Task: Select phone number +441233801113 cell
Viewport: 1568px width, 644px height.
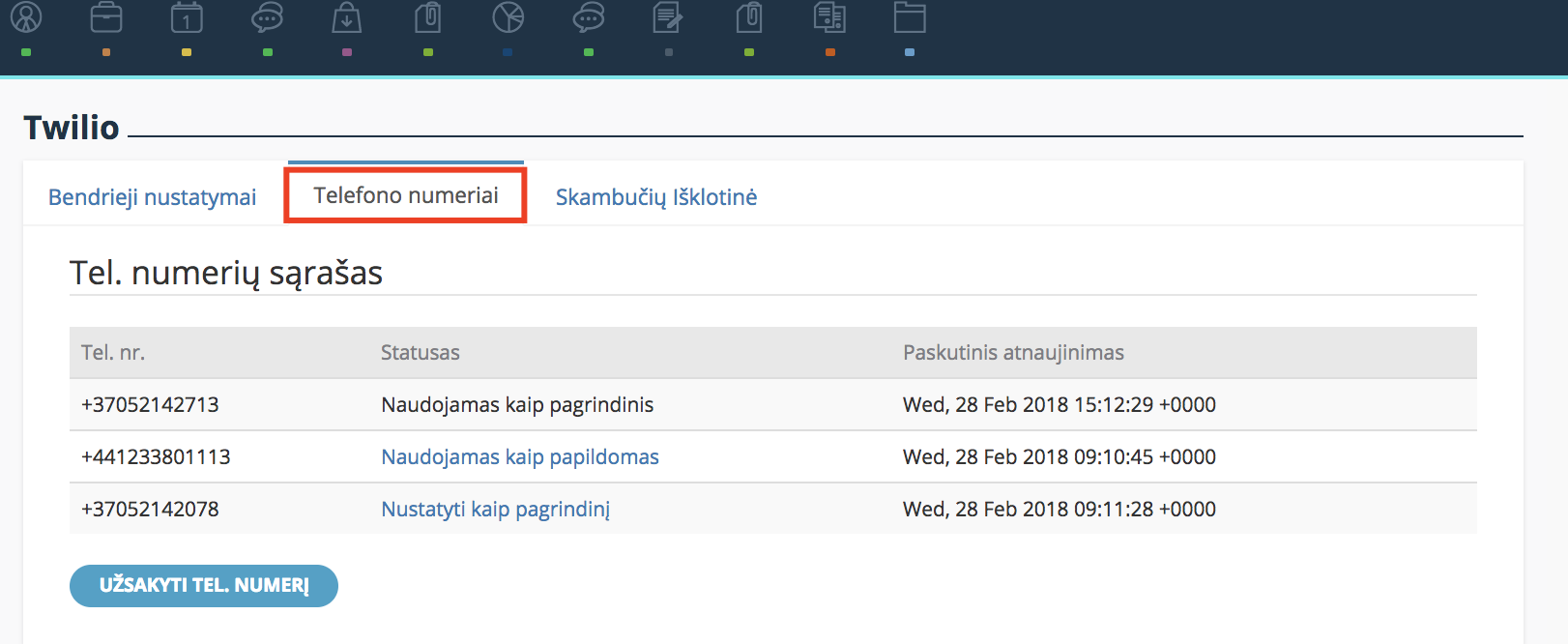Action: [x=156, y=456]
